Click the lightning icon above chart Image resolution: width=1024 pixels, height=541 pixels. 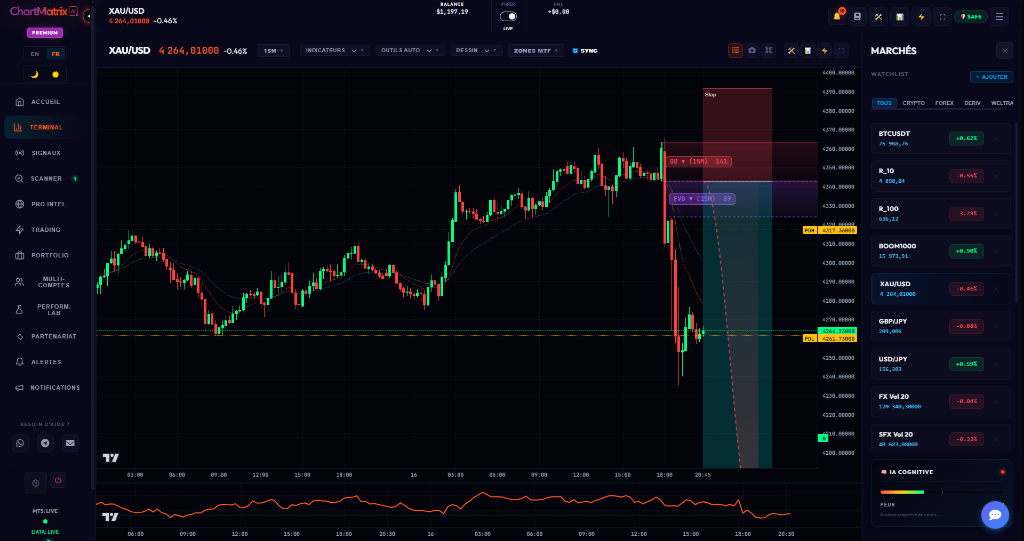coord(825,50)
